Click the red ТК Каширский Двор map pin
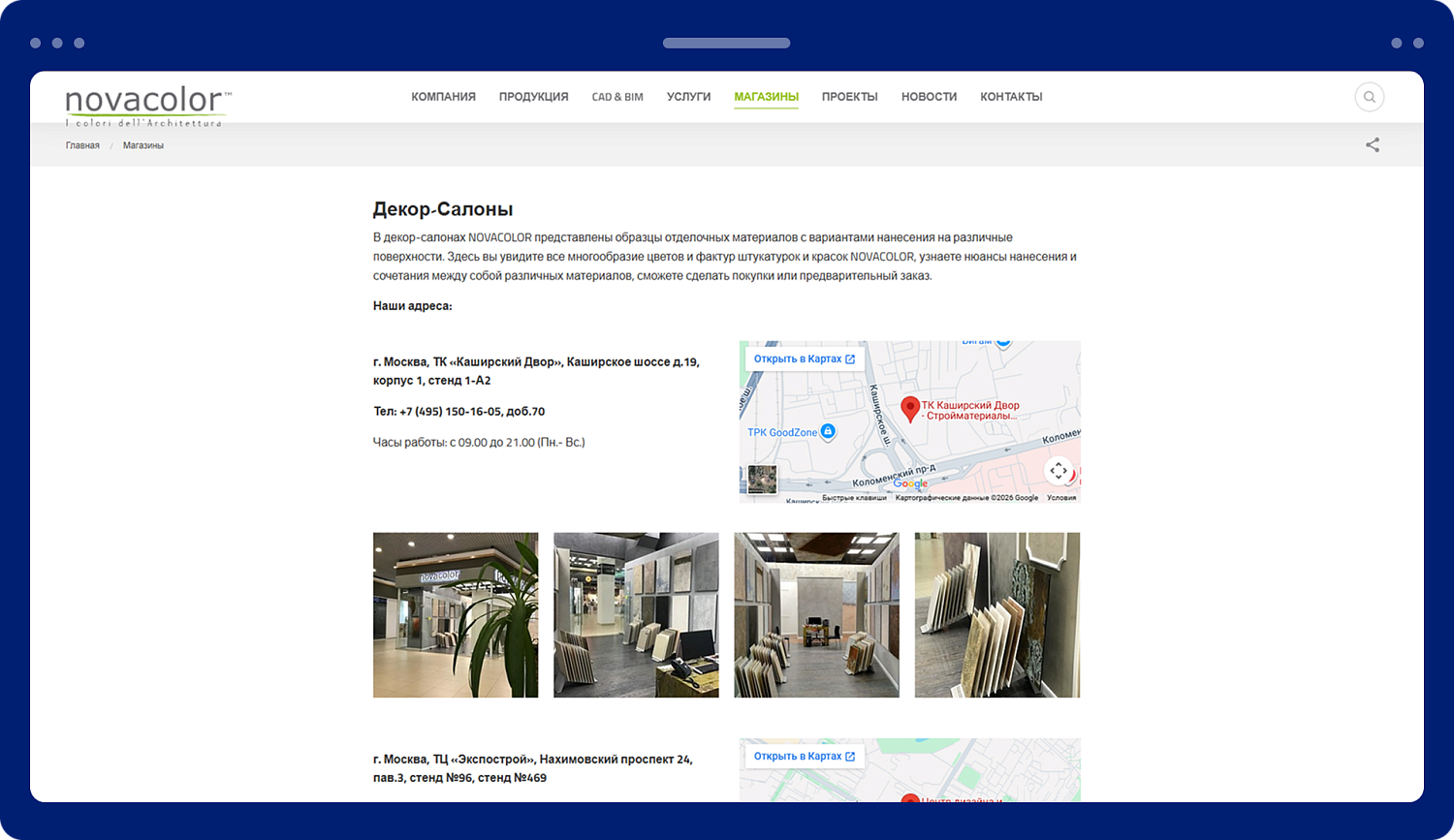Viewport: 1454px width, 840px height. [910, 409]
